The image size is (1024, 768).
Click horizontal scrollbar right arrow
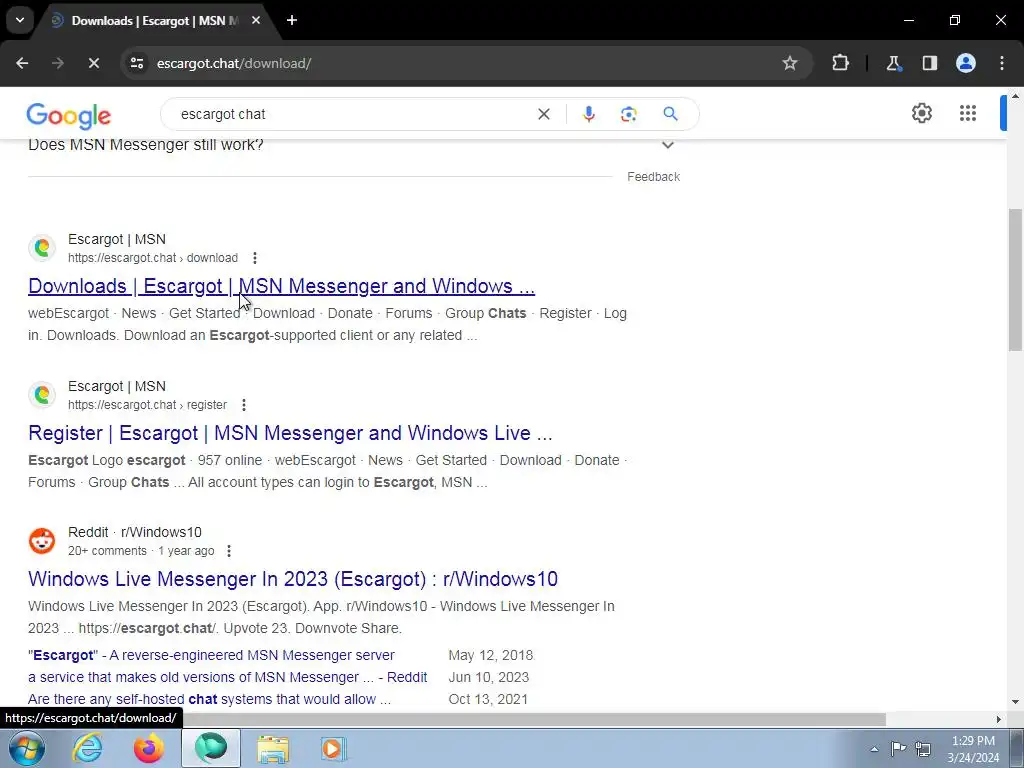(999, 720)
